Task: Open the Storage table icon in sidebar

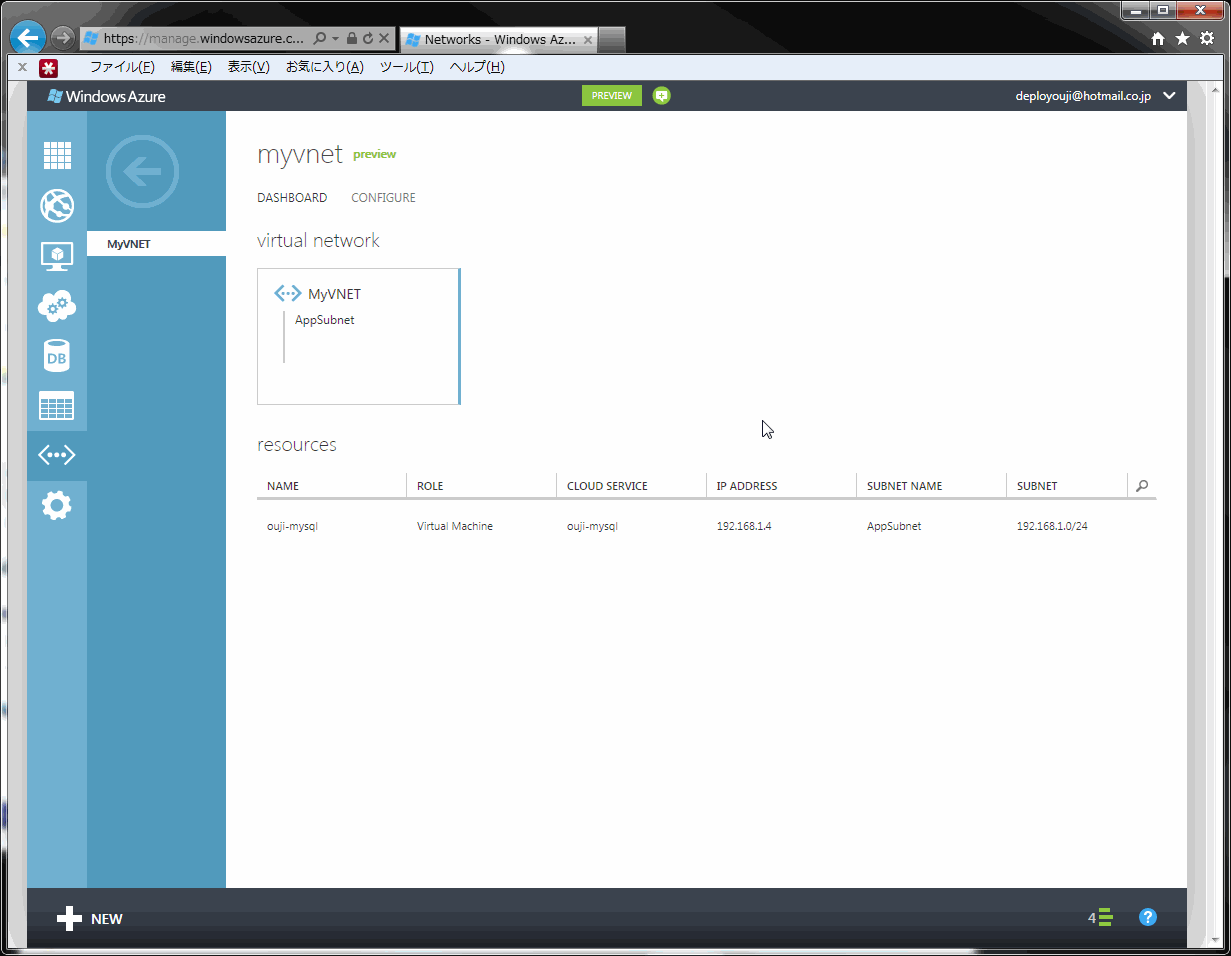Action: (x=57, y=406)
